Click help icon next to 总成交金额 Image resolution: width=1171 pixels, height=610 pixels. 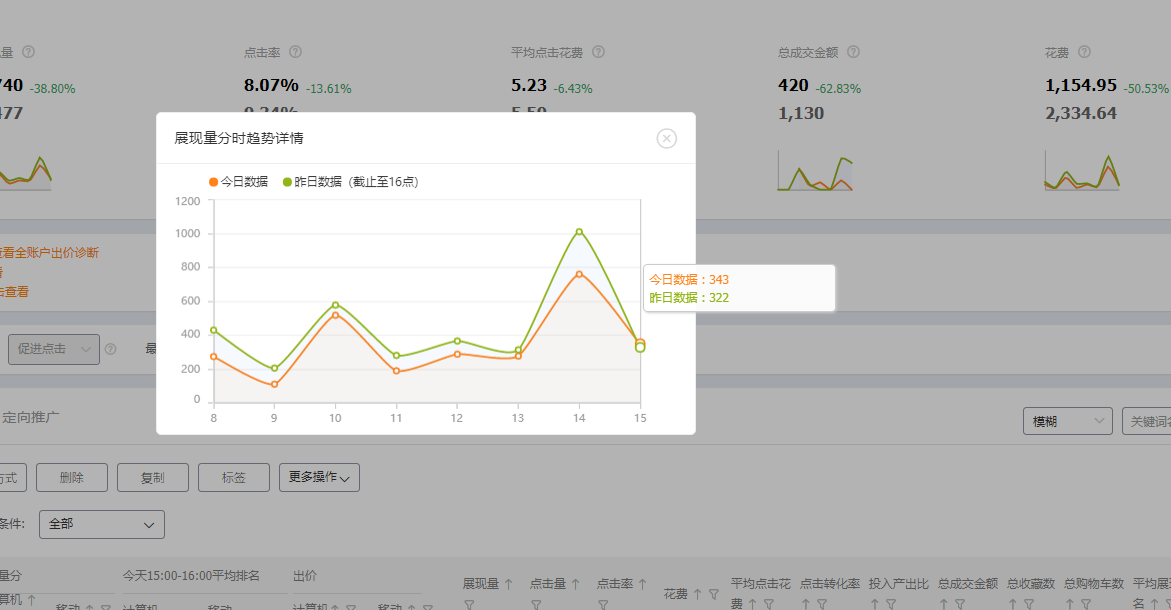click(x=853, y=52)
